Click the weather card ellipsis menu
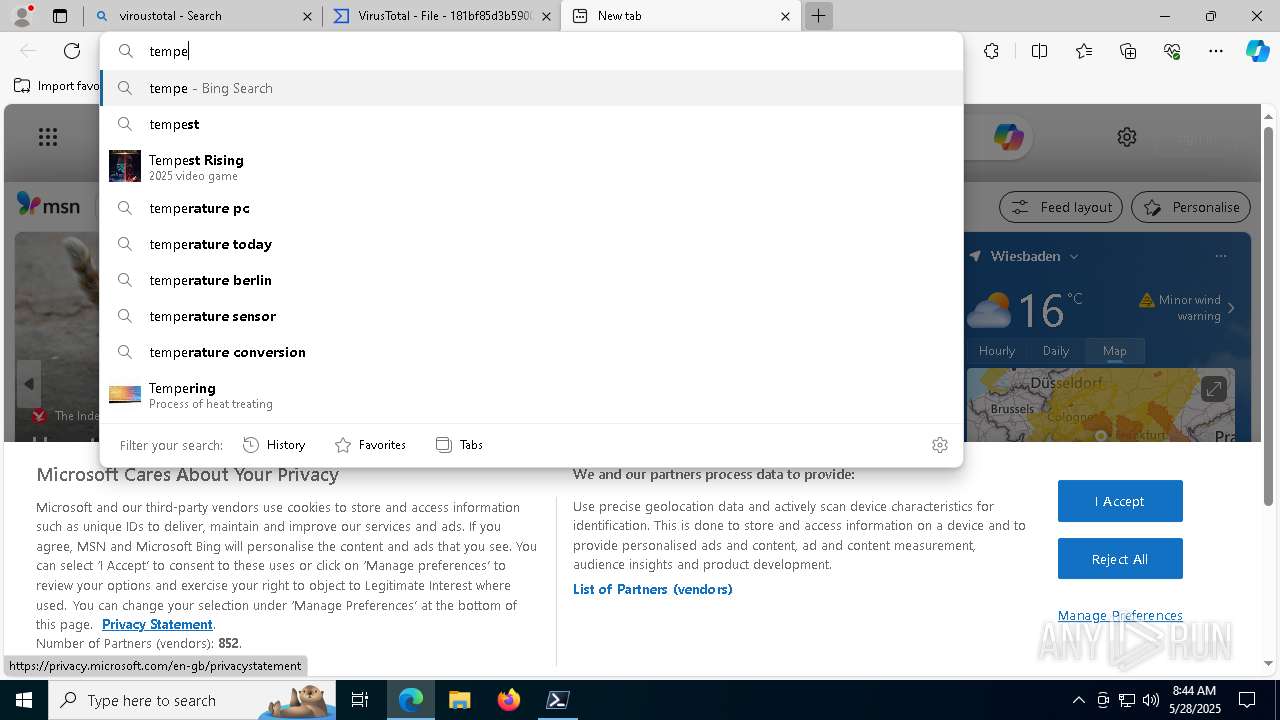 tap(1221, 256)
